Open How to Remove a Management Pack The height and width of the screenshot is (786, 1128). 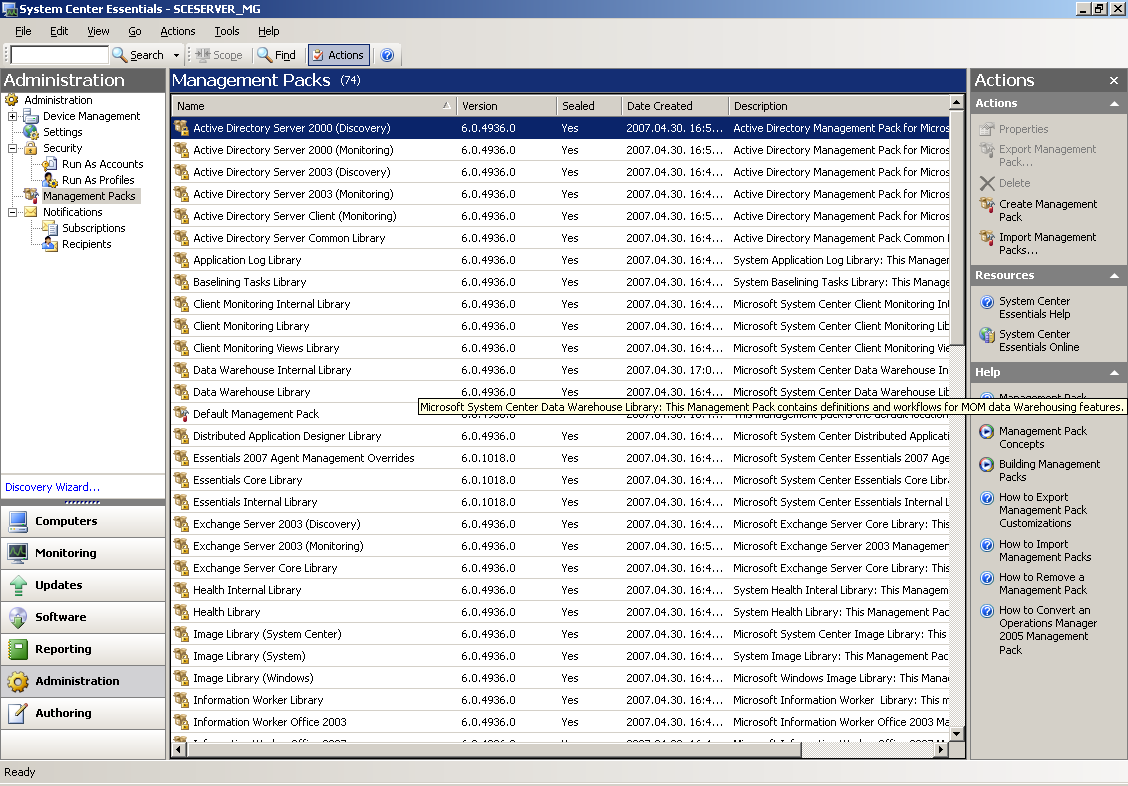(x=1042, y=584)
